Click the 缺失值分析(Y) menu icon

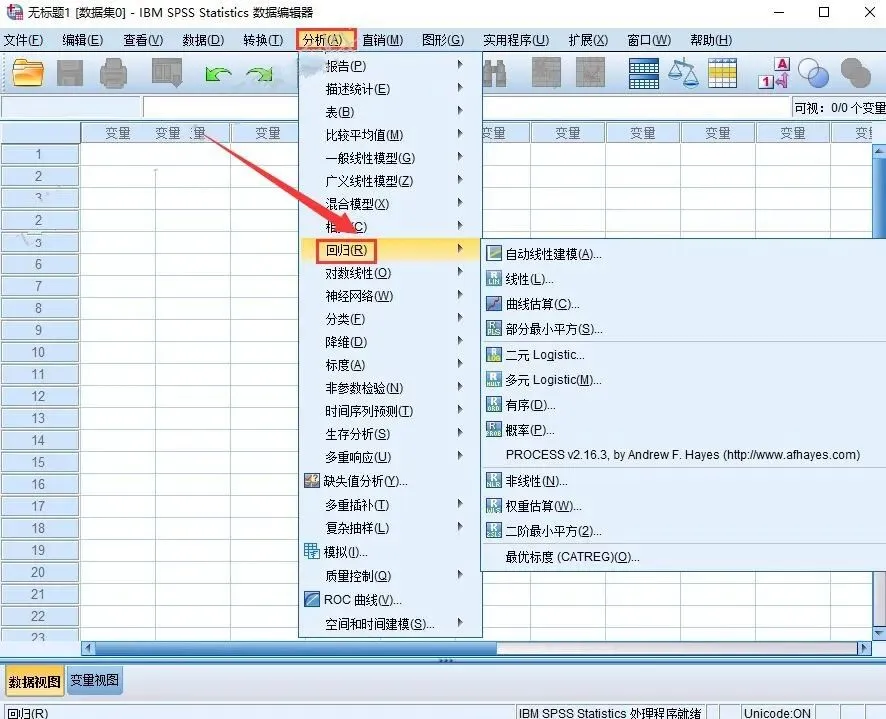point(312,480)
